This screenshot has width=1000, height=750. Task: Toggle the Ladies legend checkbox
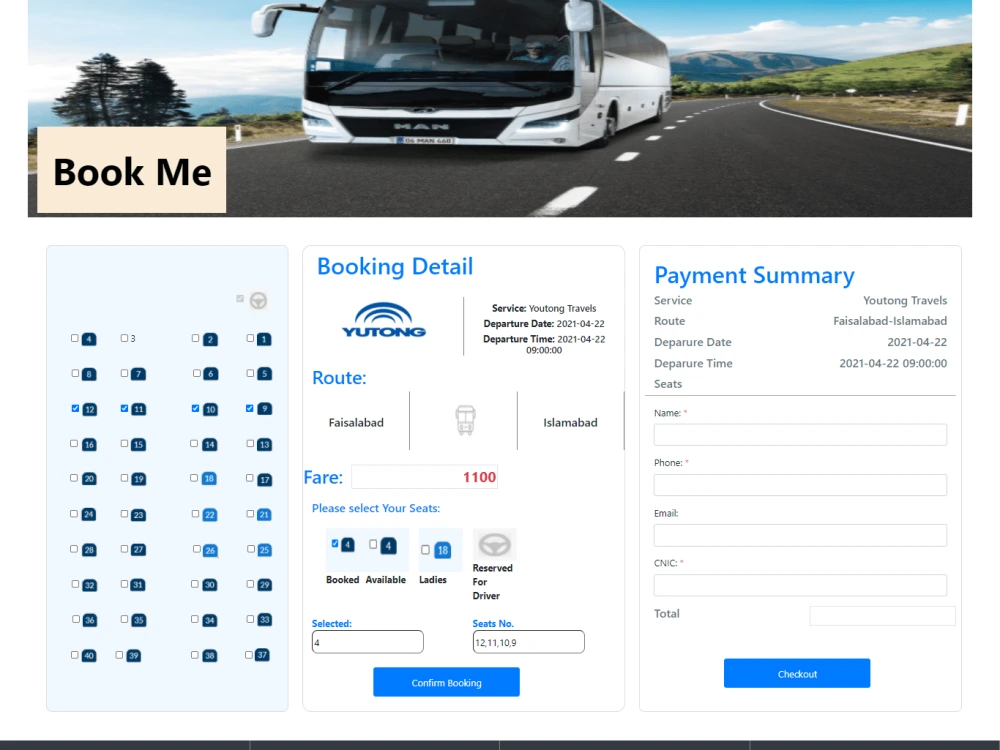coord(425,549)
